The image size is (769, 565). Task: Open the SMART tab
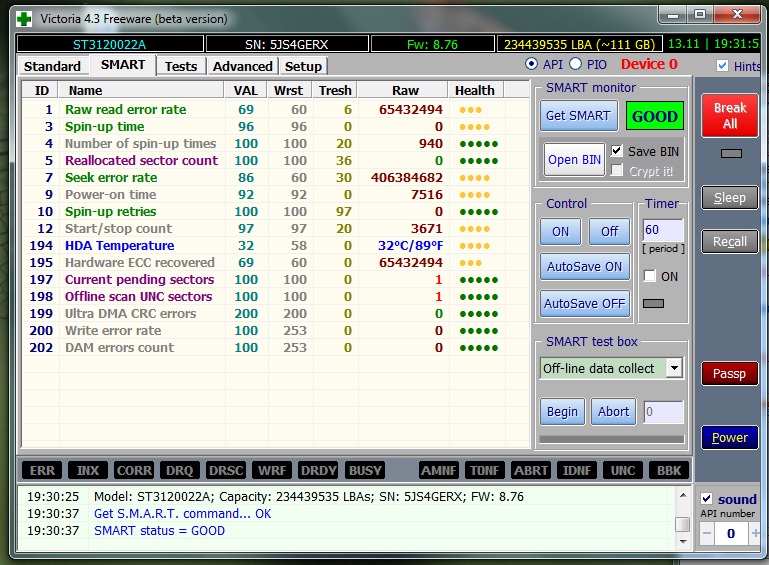tap(123, 65)
